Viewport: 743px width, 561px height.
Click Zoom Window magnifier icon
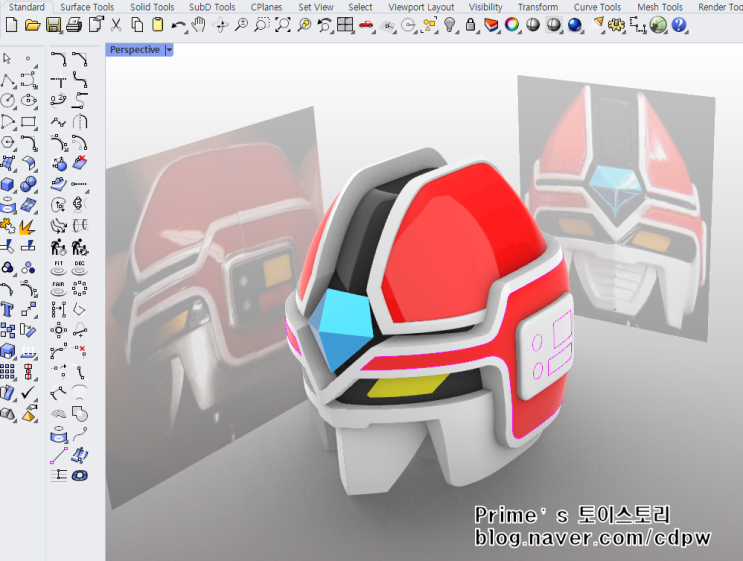click(x=262, y=25)
